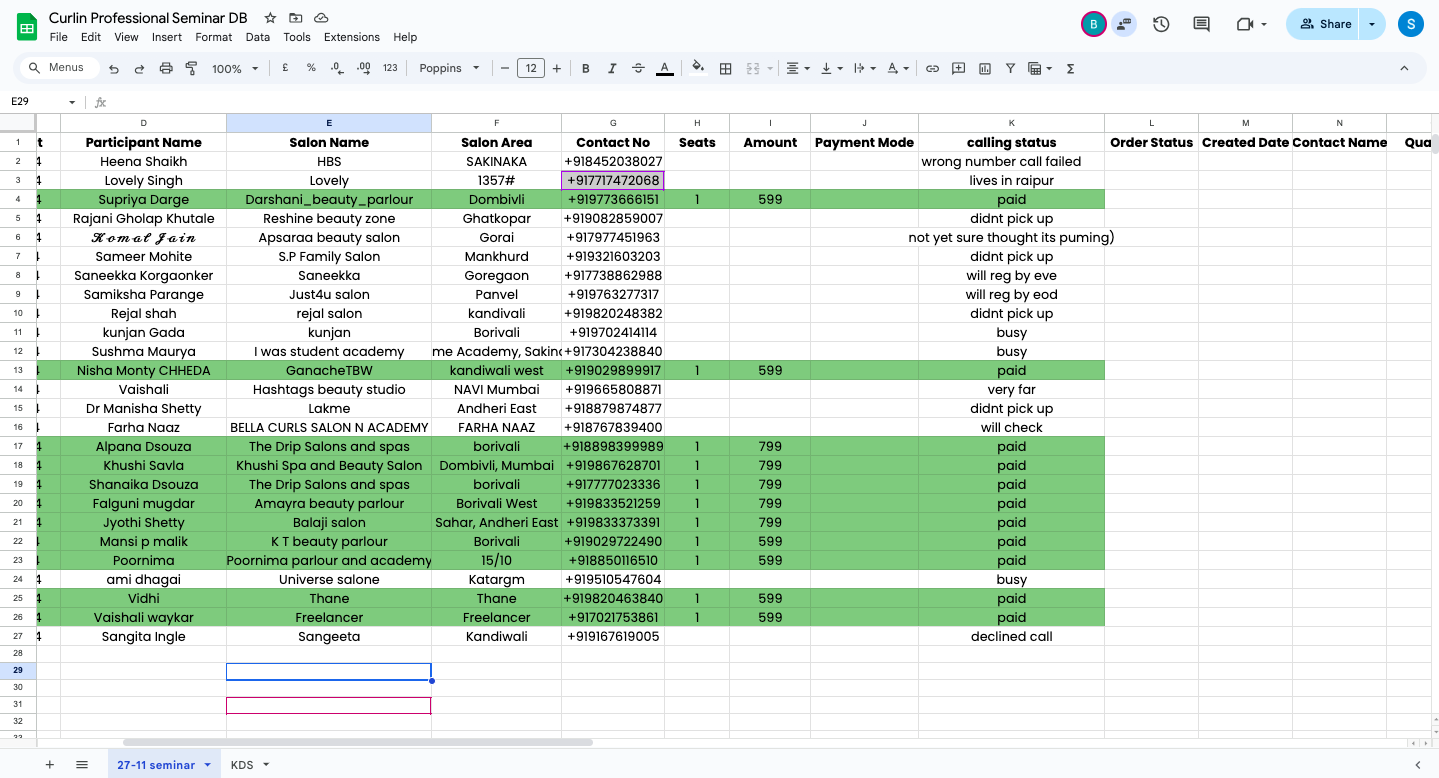The height and width of the screenshot is (778, 1439).
Task: Open the comments icon at top
Action: [x=1202, y=24]
